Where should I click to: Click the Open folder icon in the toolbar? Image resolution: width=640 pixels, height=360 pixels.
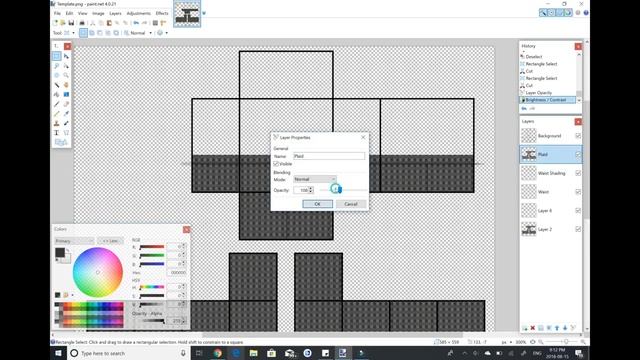pos(63,23)
